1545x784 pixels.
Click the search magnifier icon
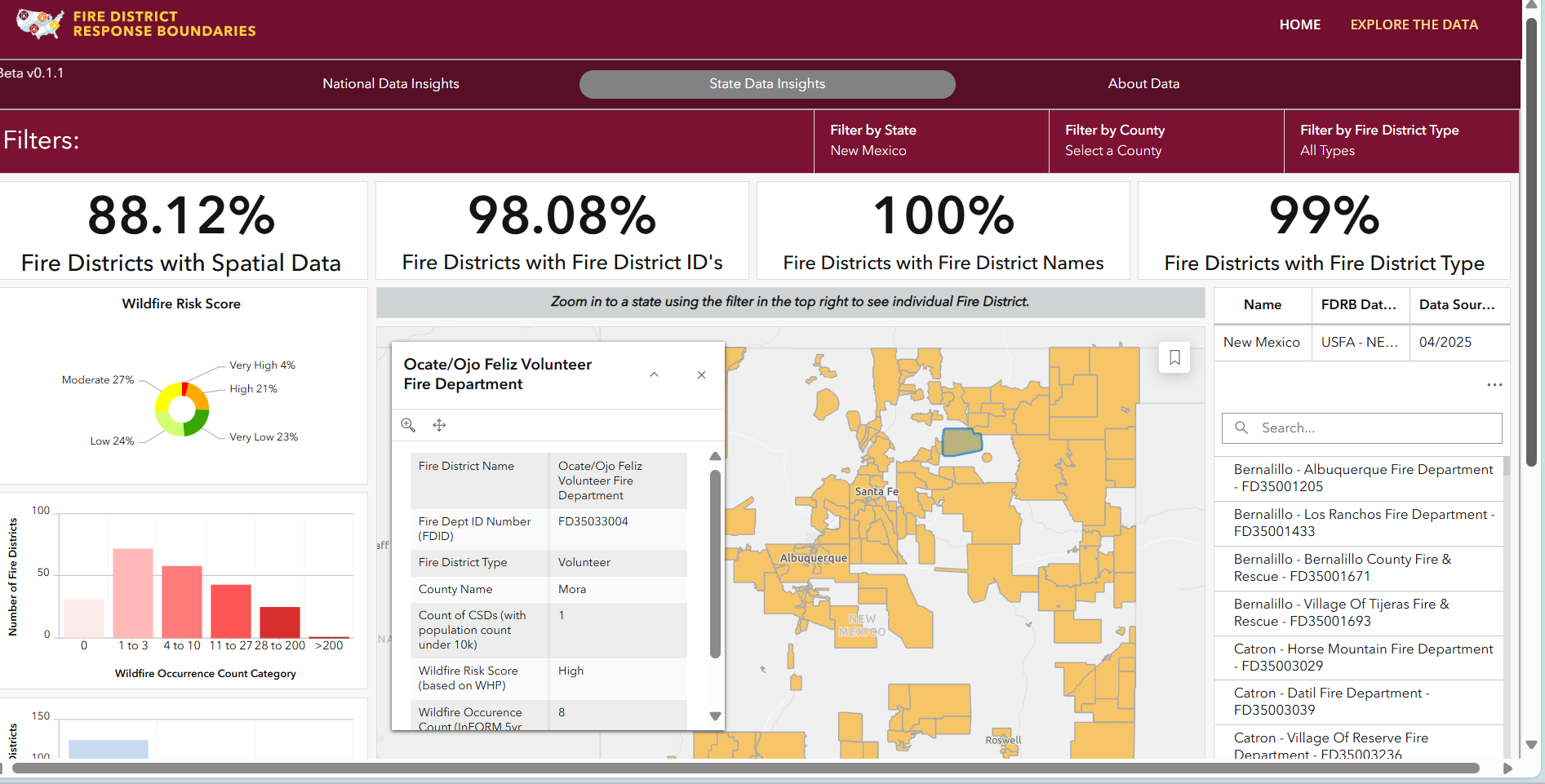pos(1241,427)
